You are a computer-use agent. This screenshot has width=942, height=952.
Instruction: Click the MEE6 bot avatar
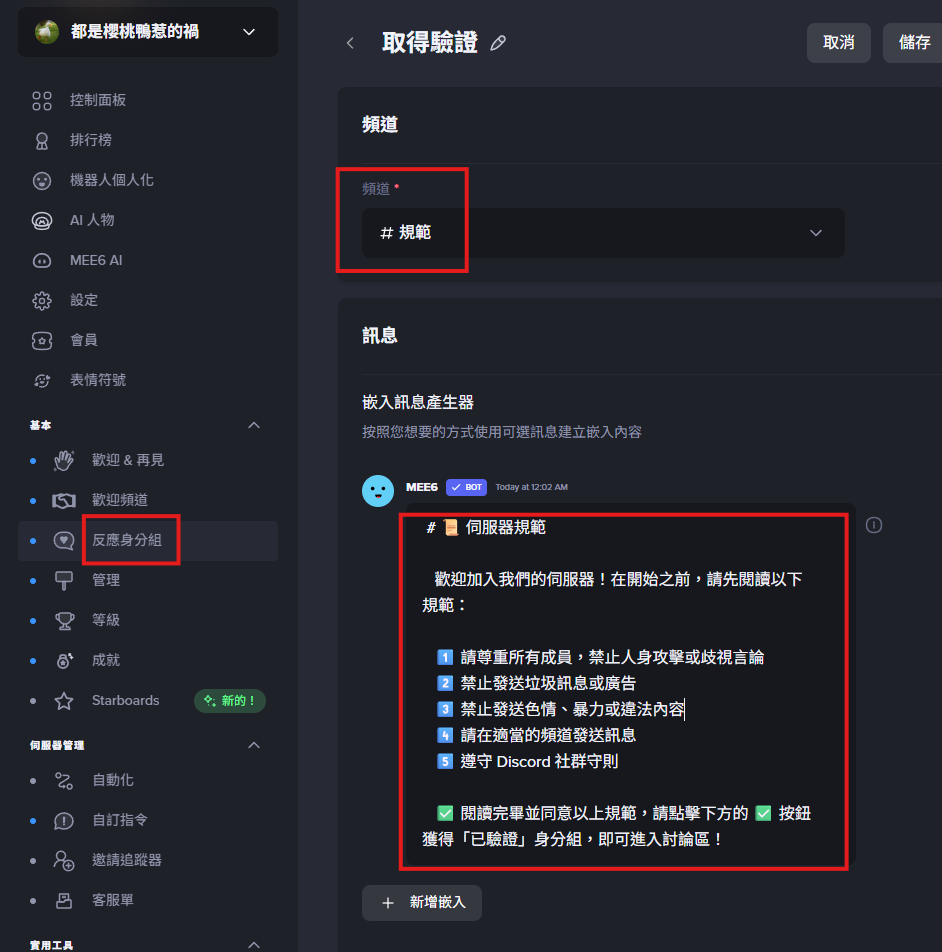coord(378,491)
